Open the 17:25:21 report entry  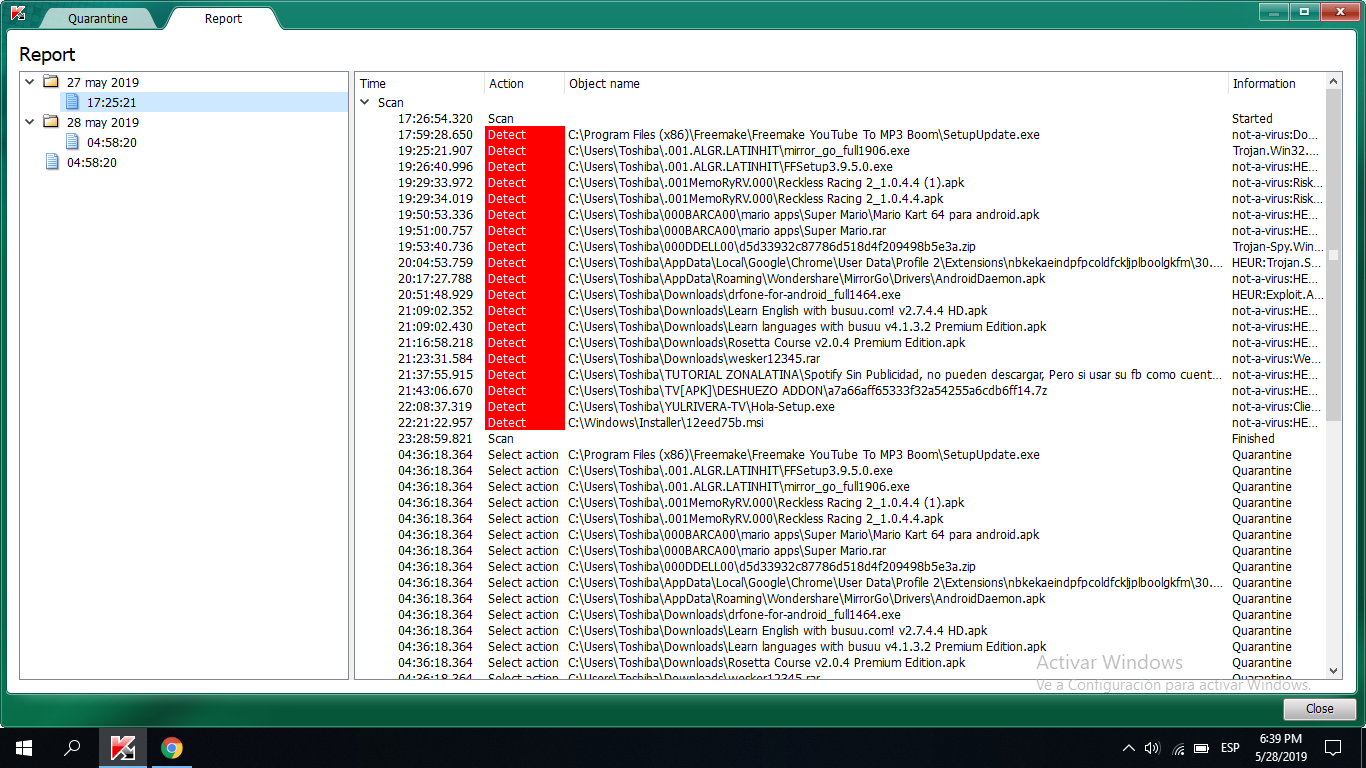tap(111, 102)
